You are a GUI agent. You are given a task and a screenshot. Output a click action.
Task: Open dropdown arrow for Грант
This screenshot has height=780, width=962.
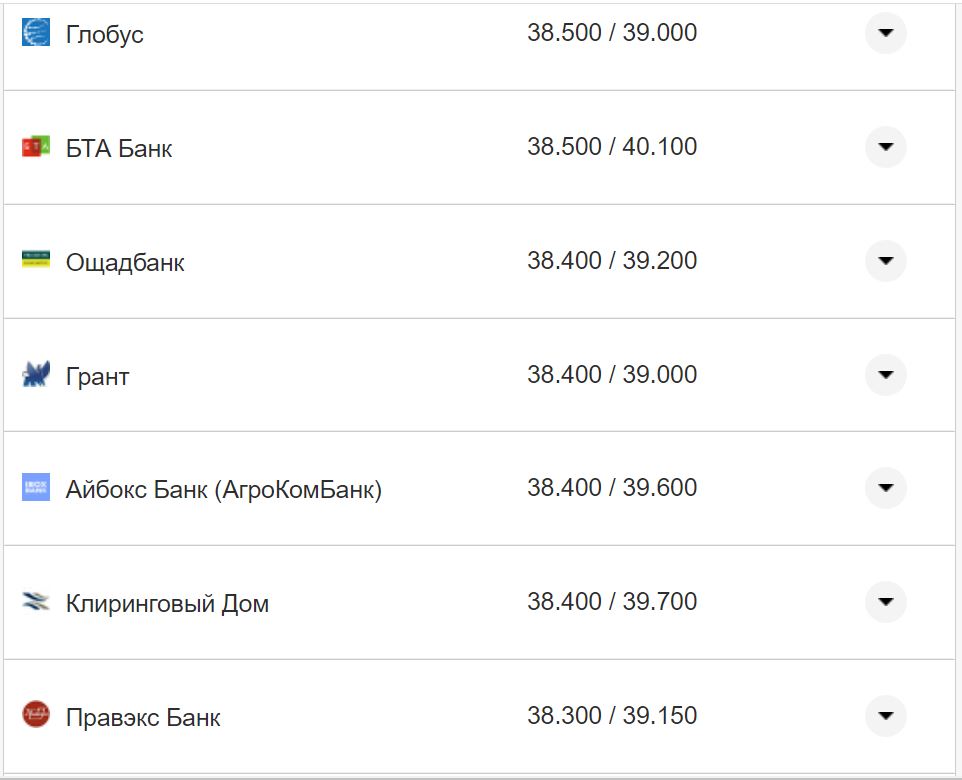tap(885, 375)
